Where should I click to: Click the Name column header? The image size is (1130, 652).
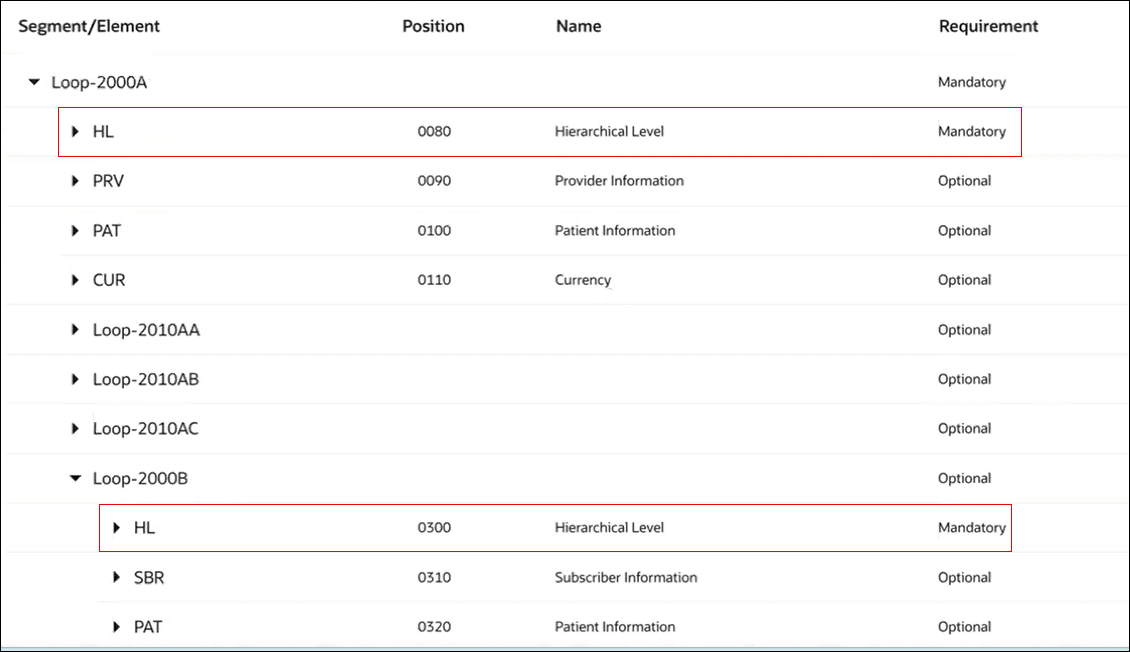pos(578,26)
